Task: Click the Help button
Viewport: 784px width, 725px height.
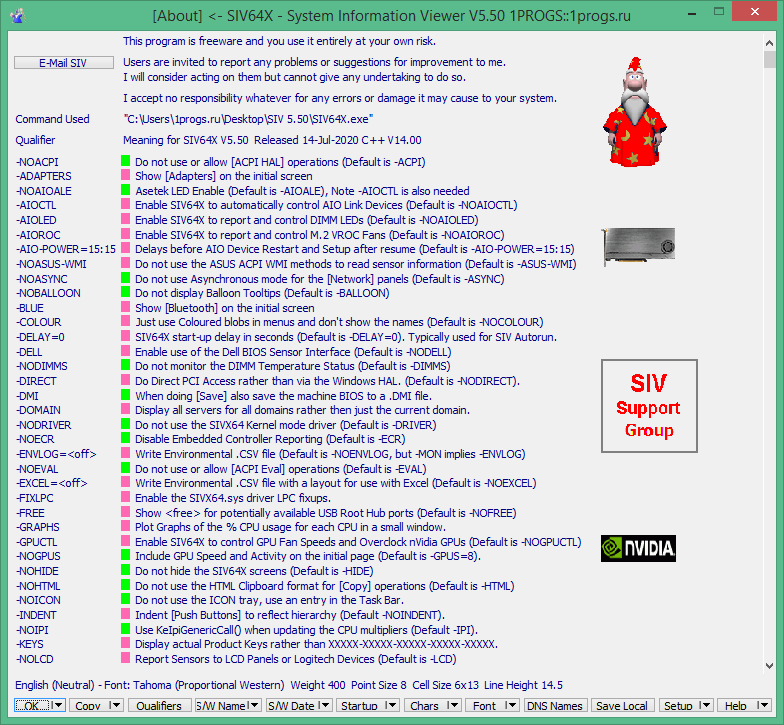Action: pos(736,706)
